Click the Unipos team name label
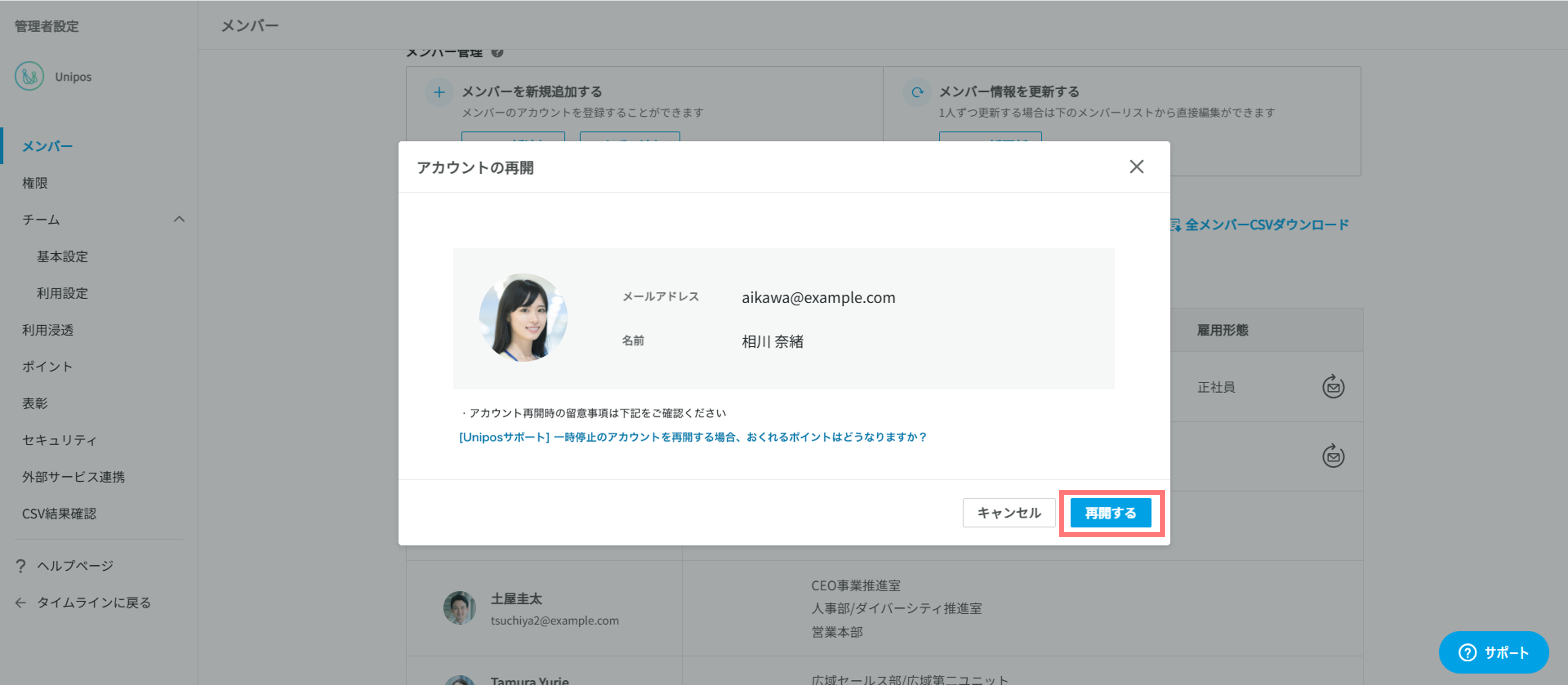Screen dimensions: 1568x685 [73, 77]
